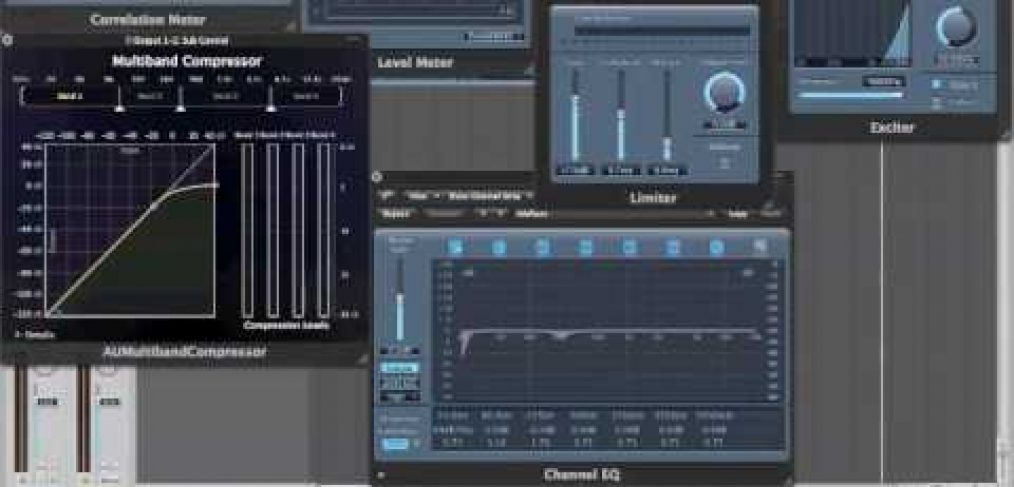The image size is (1014, 487).
Task: Click the Exciter frequency slider
Action: (850, 95)
